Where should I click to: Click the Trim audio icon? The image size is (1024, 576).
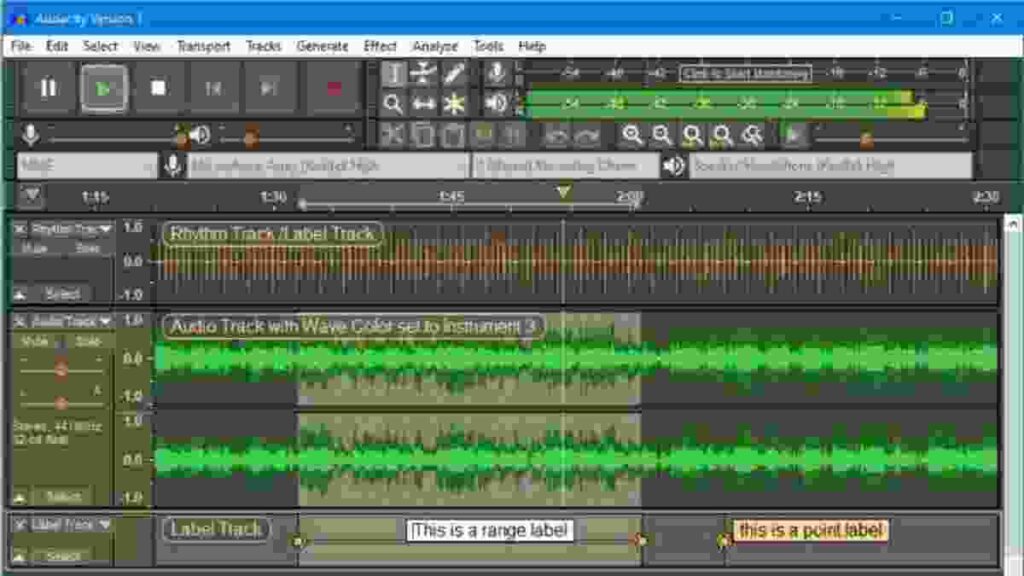click(x=483, y=135)
